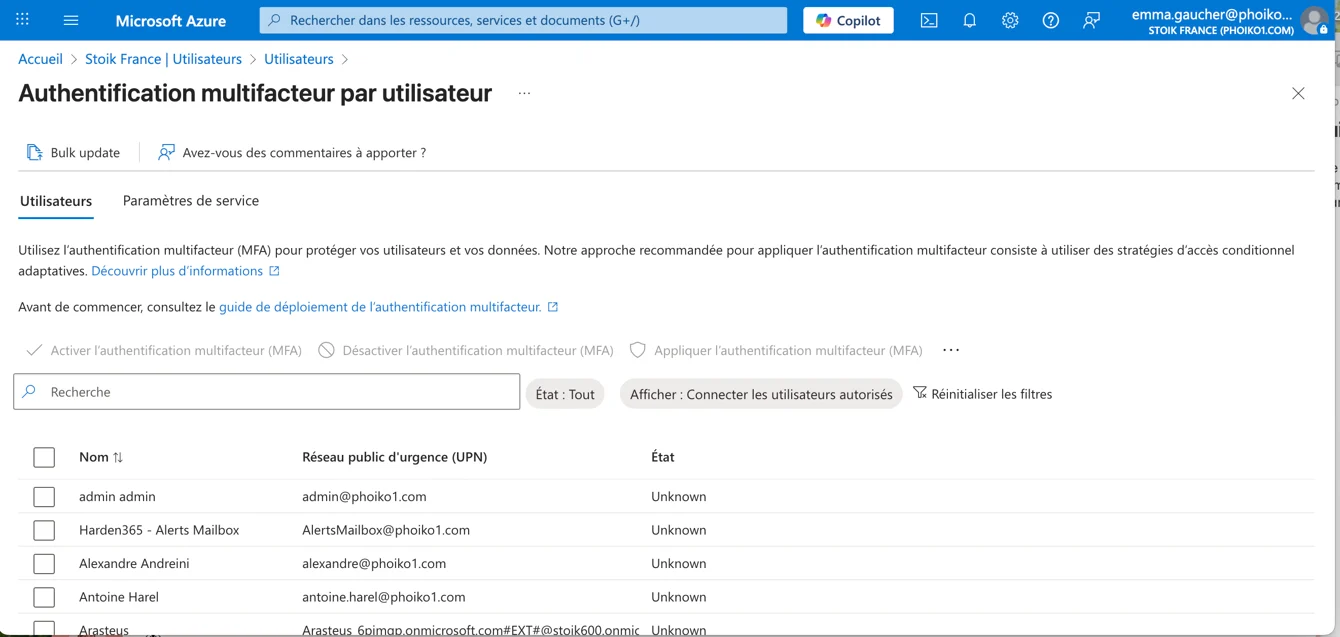1340x637 pixels.
Task: Launch Cloud Shell from the top bar
Action: coord(929,20)
